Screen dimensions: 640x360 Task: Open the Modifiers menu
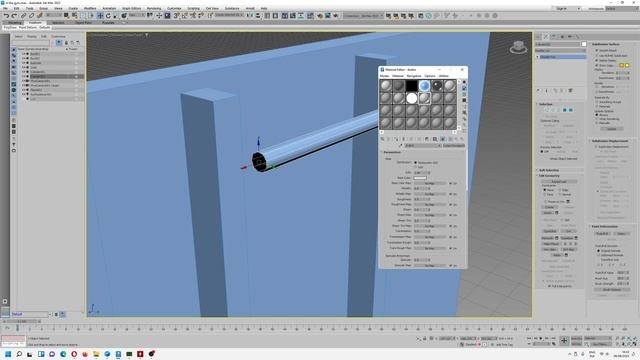click(90, 8)
